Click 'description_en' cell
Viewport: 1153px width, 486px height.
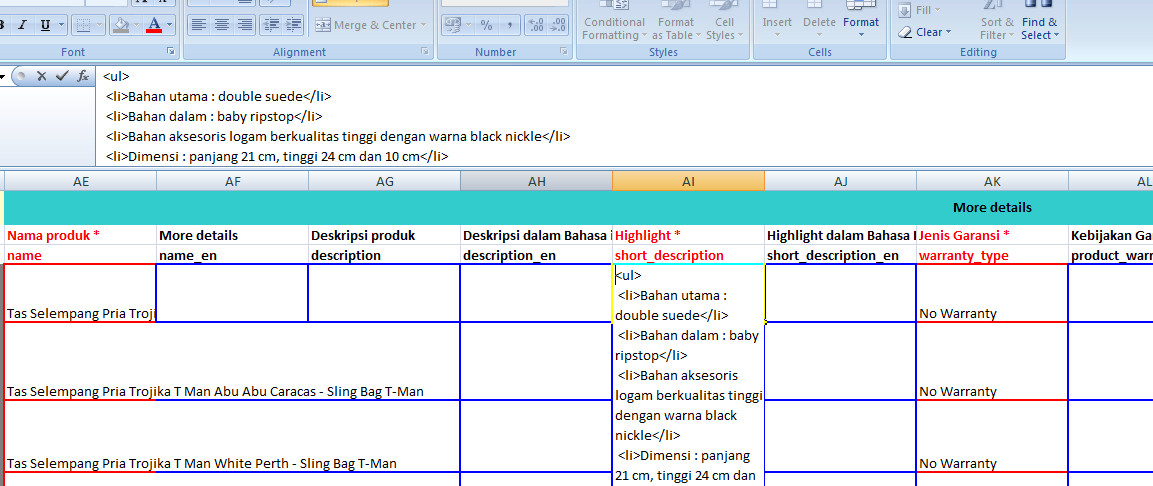click(536, 255)
